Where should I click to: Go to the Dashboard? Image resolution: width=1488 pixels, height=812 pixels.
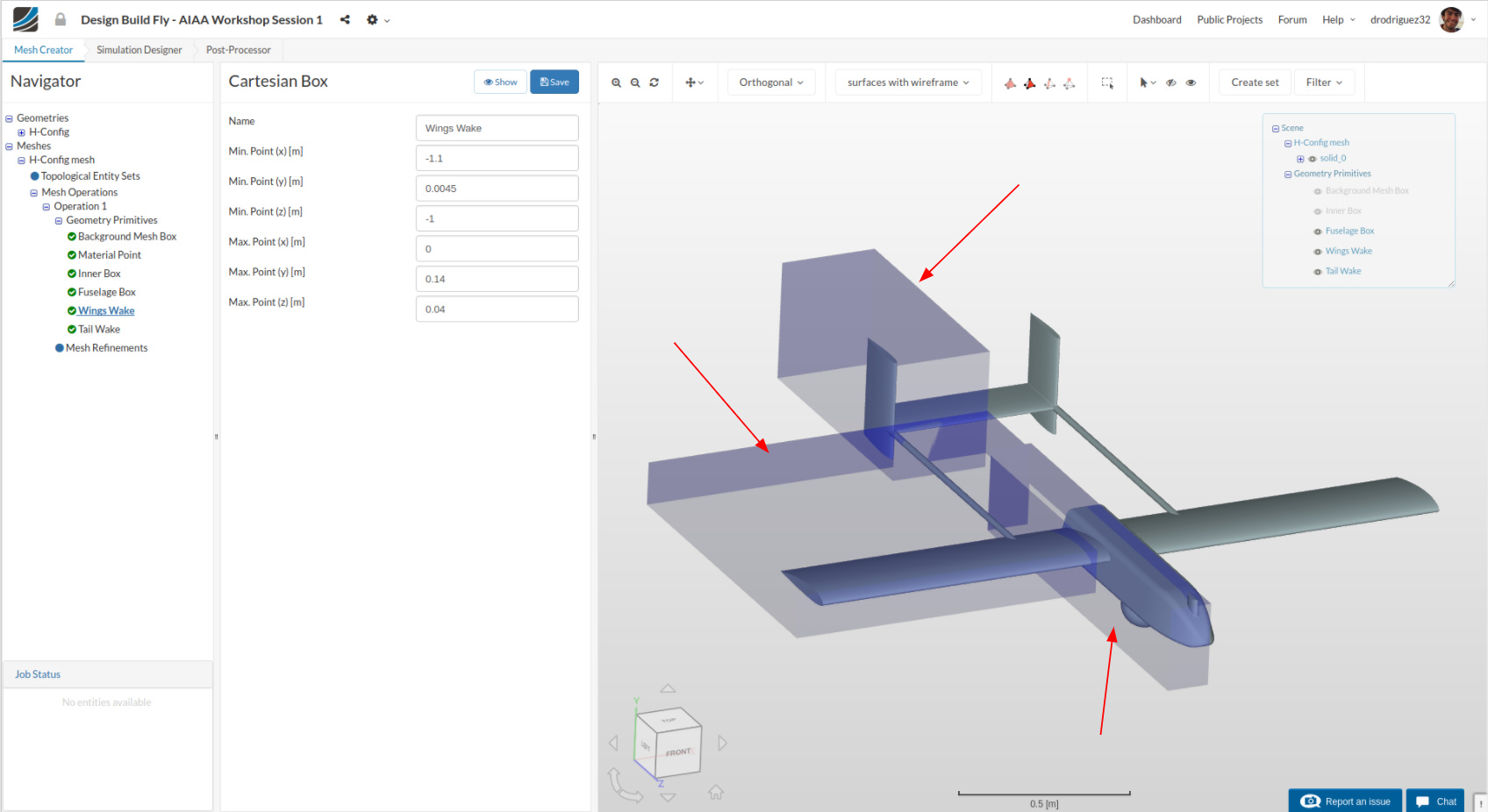pos(1156,19)
